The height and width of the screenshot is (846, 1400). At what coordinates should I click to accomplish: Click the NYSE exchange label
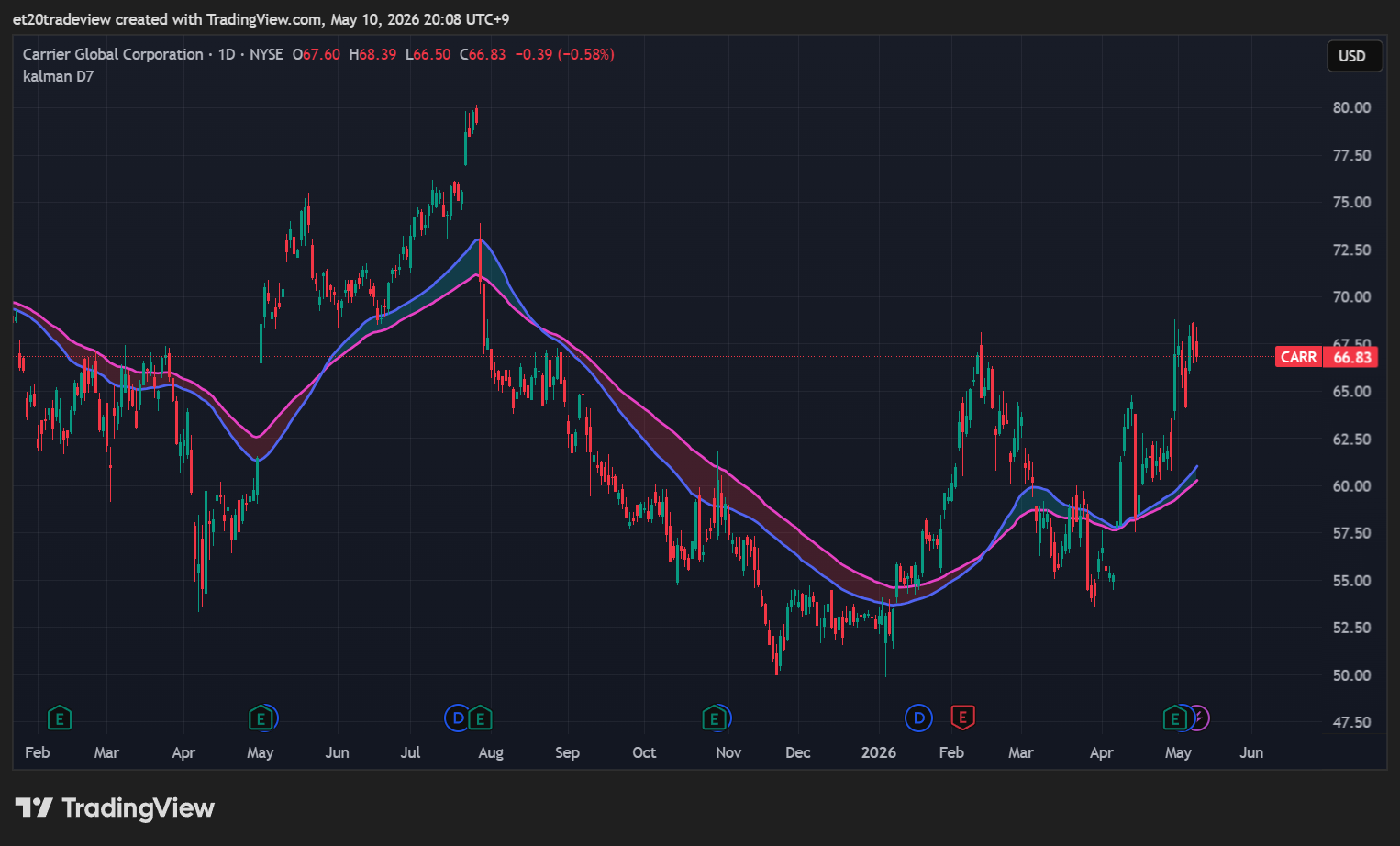[x=266, y=54]
